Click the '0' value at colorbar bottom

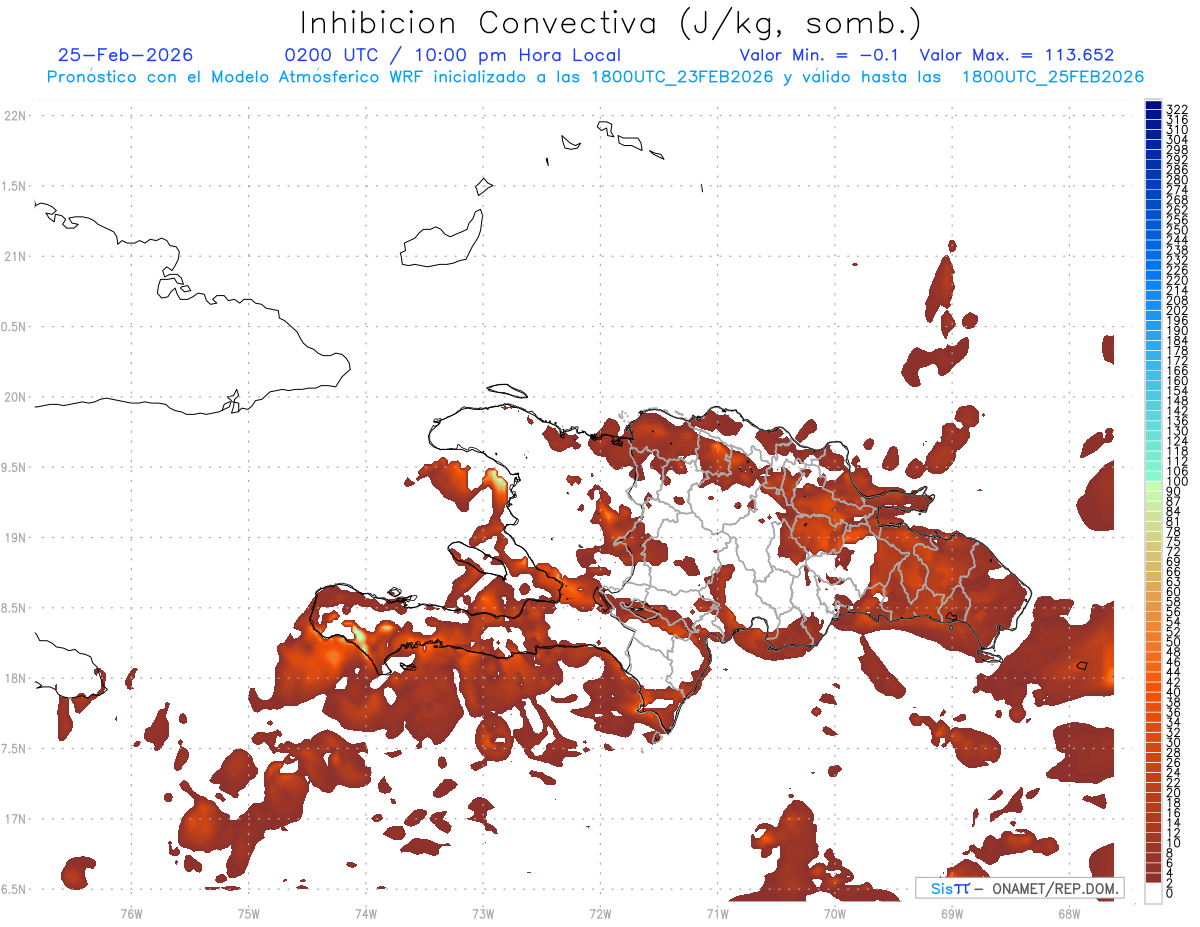[1169, 893]
